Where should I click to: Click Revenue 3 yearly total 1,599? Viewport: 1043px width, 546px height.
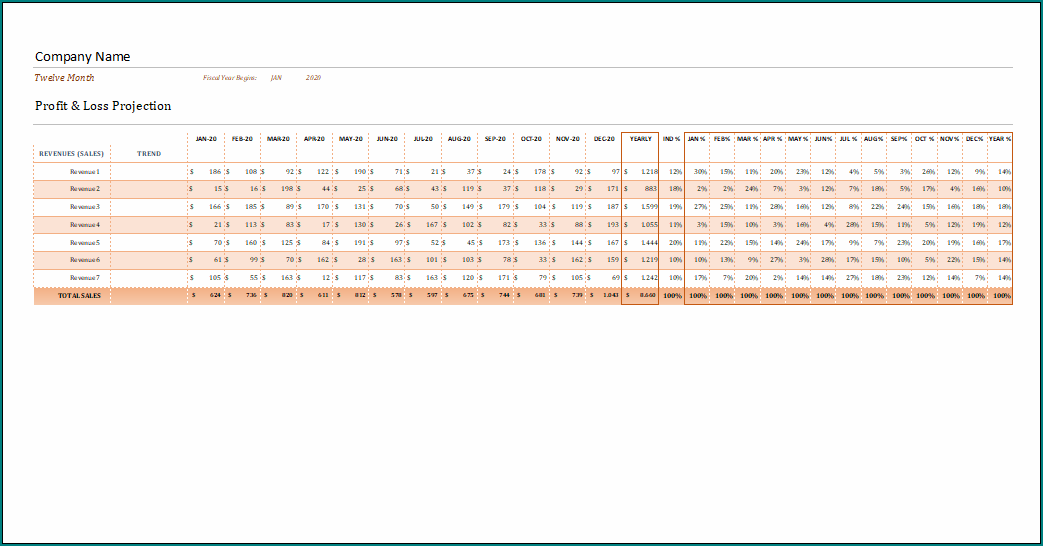649,207
